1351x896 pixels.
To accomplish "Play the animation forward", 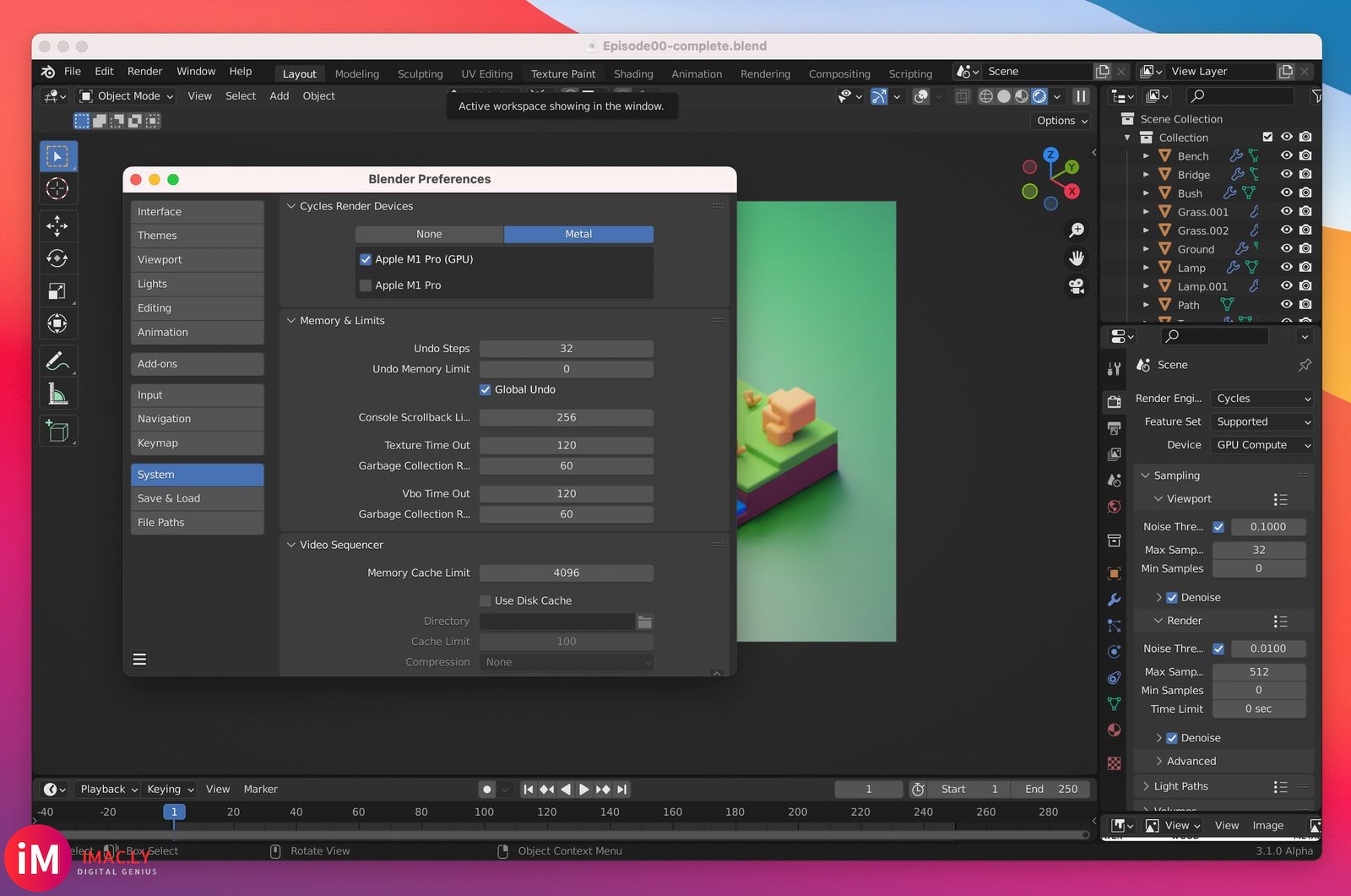I will pyautogui.click(x=583, y=790).
